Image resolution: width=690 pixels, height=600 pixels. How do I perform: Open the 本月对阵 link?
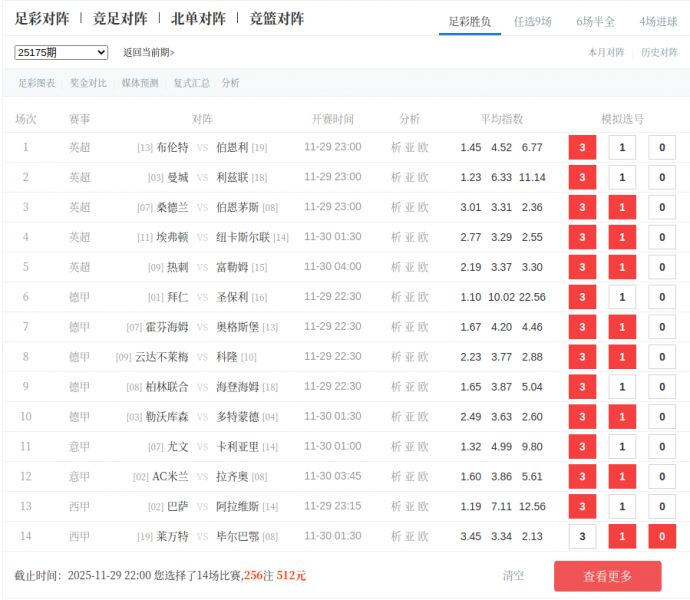(606, 52)
